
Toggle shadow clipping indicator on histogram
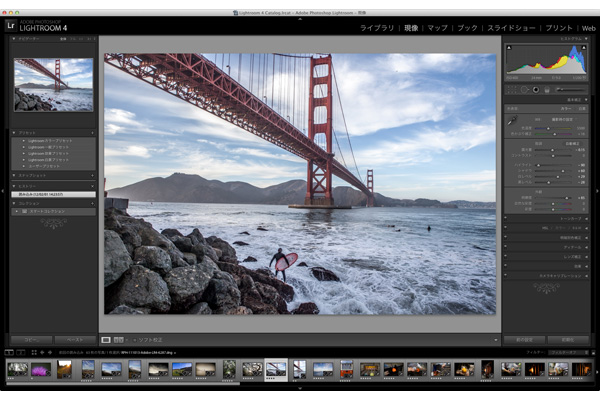point(509,47)
